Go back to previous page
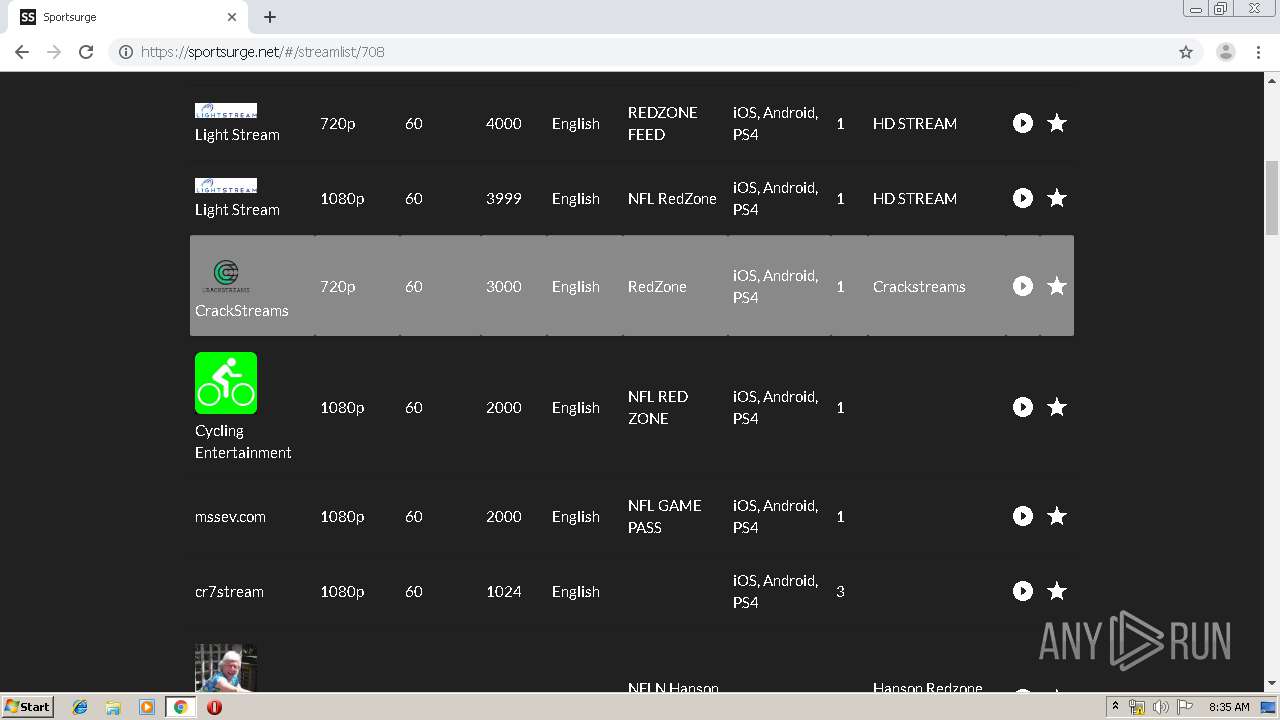The width and height of the screenshot is (1280, 720). tap(22, 52)
